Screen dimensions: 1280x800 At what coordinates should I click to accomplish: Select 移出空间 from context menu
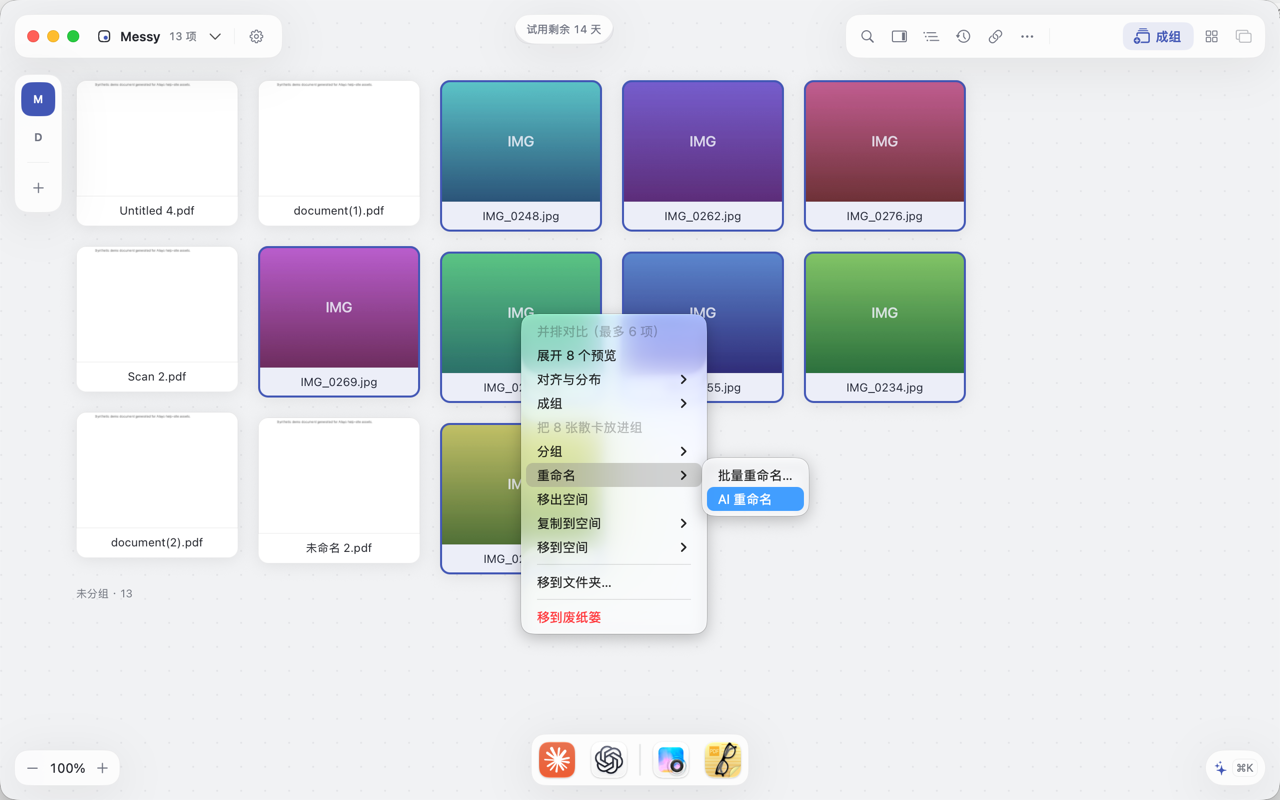tap(613, 500)
